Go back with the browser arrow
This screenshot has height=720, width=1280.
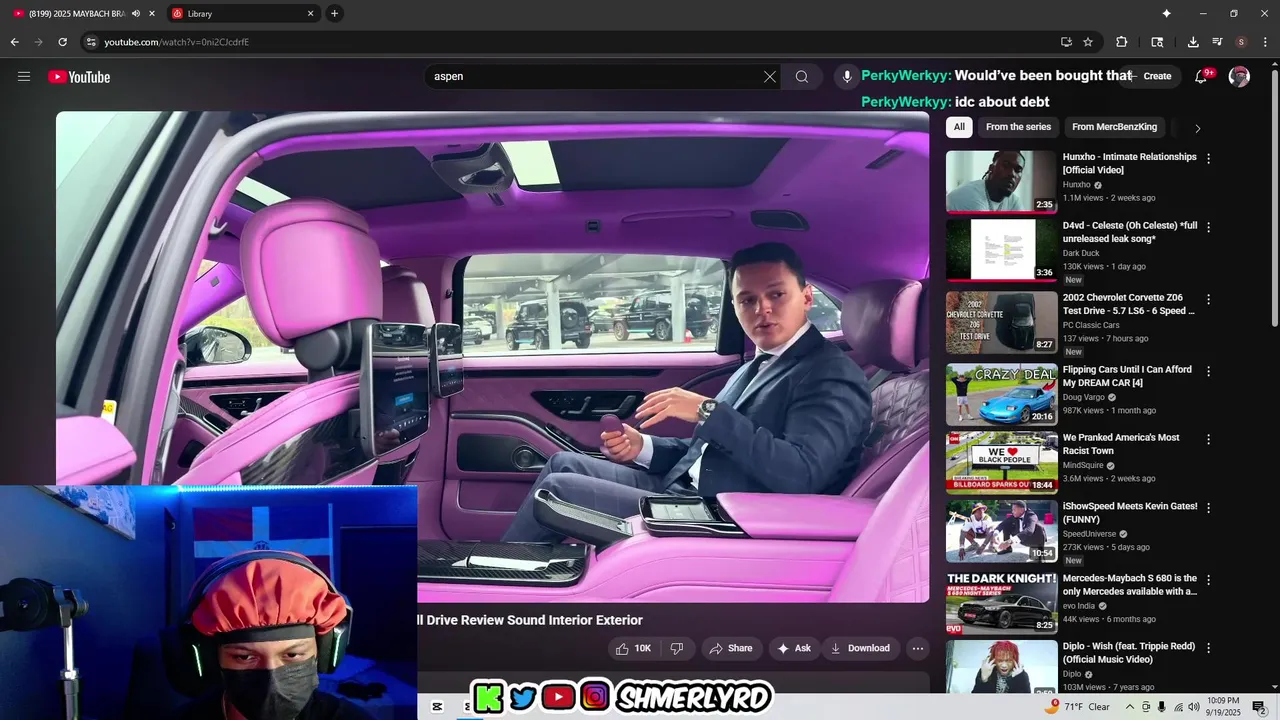tap(14, 42)
